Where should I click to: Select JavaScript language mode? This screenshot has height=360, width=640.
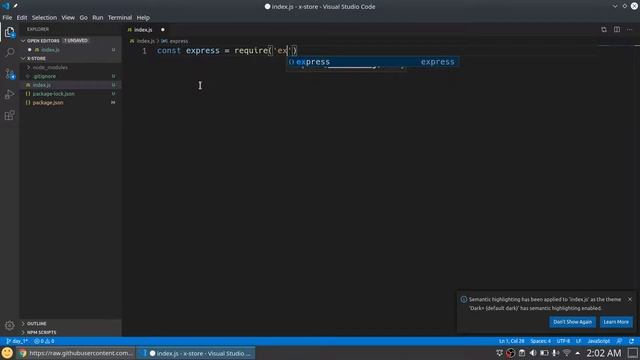599,341
